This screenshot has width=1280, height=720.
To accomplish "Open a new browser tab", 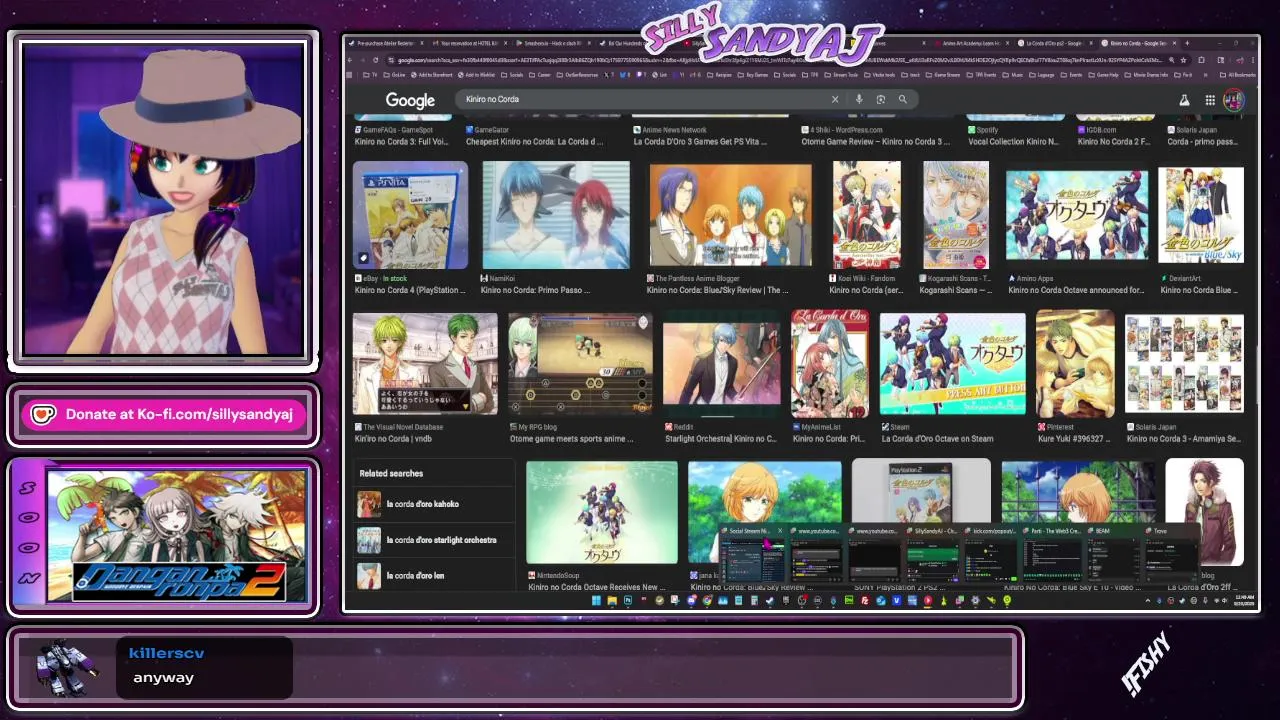I will coord(1187,43).
